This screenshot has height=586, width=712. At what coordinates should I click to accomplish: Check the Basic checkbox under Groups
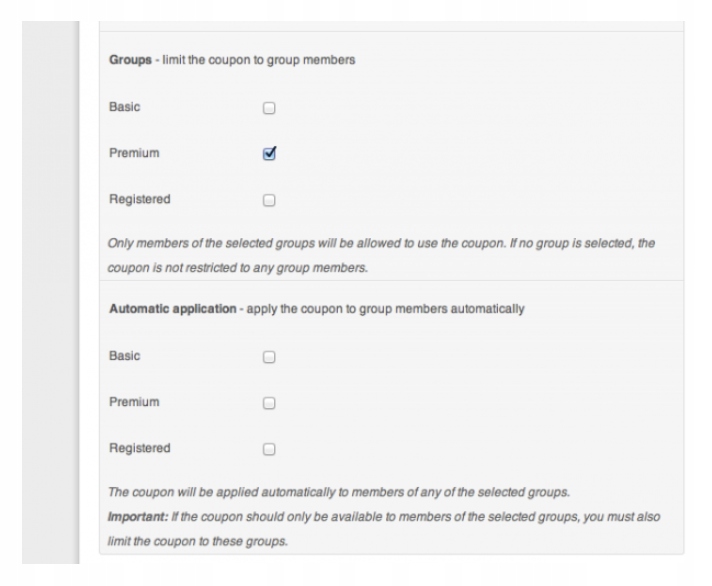point(268,107)
